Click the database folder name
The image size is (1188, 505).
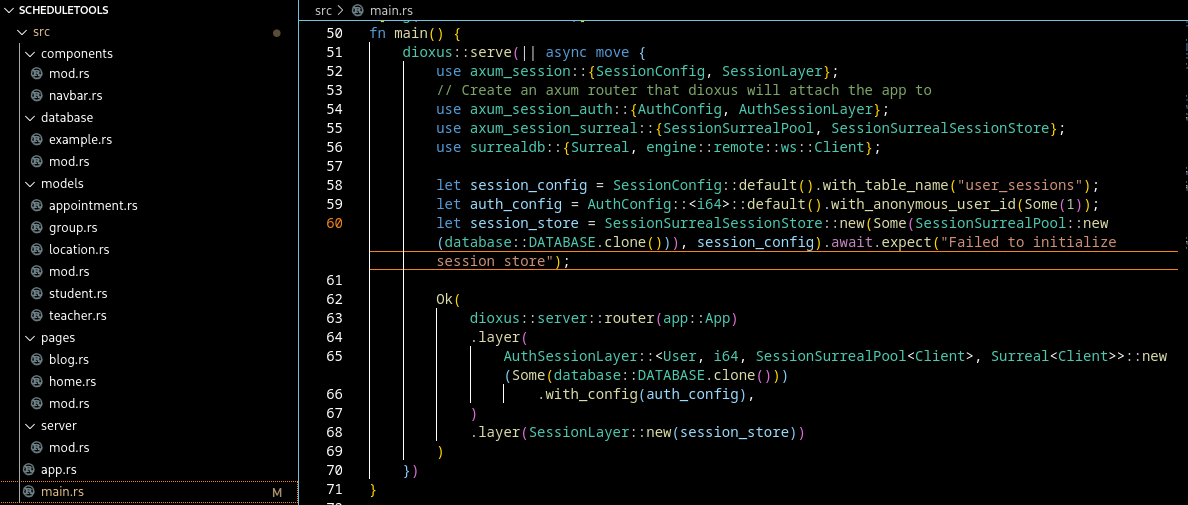click(67, 118)
